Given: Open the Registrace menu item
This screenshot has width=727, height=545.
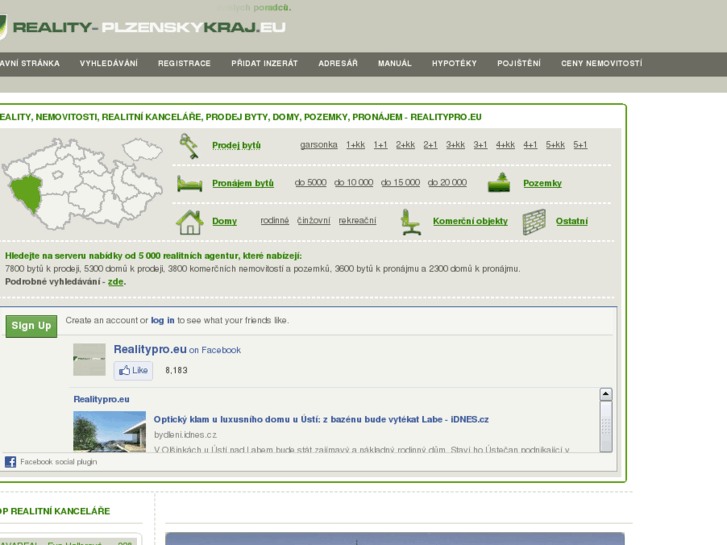Looking at the screenshot, I should 184,64.
